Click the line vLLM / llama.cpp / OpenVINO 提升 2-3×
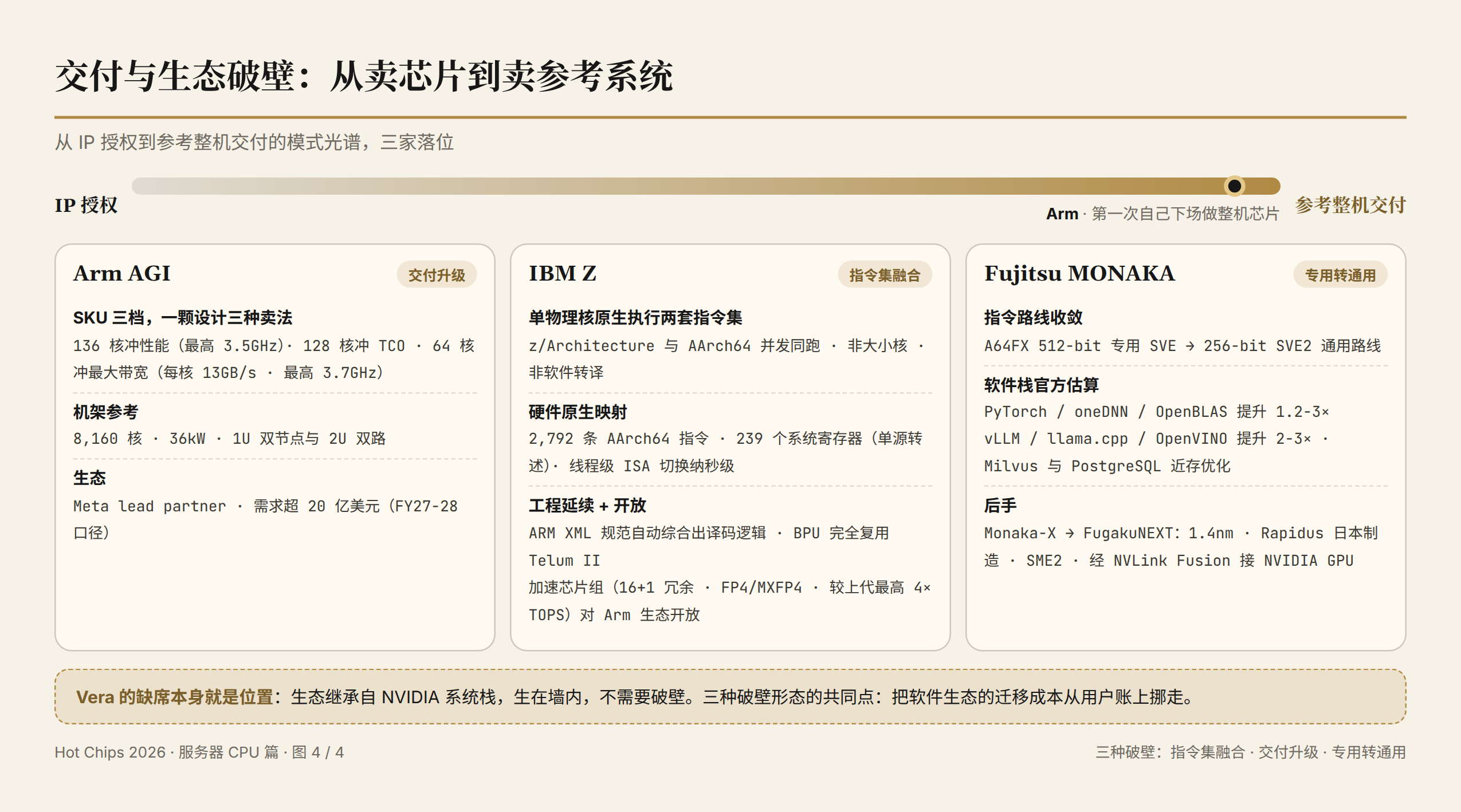The height and width of the screenshot is (812, 1461). pyautogui.click(x=1148, y=439)
